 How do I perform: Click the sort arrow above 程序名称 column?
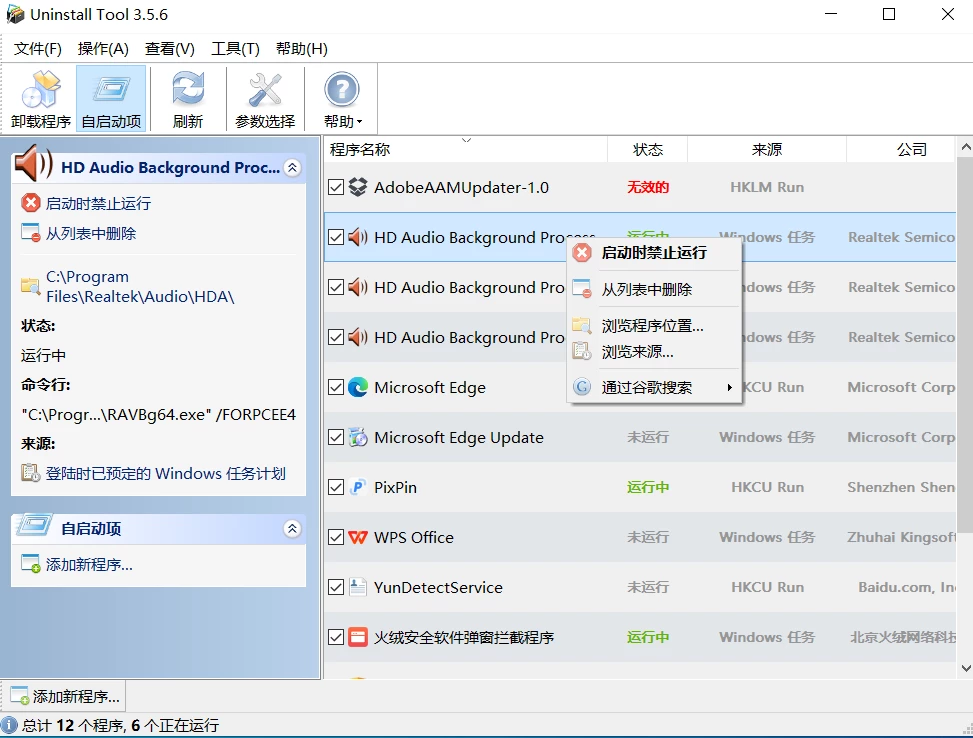point(467,140)
